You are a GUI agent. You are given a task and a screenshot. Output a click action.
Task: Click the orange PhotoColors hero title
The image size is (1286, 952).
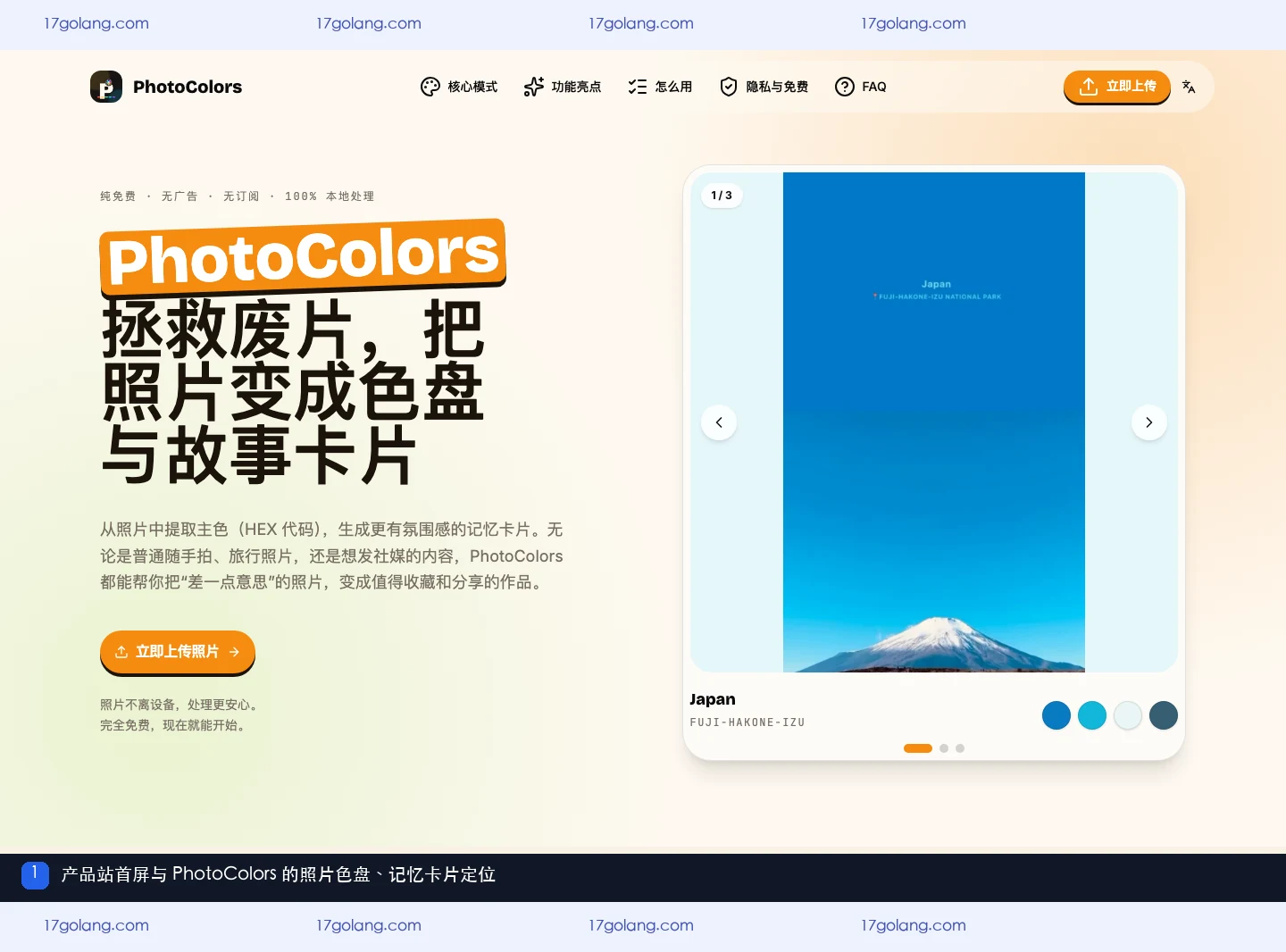pos(304,257)
